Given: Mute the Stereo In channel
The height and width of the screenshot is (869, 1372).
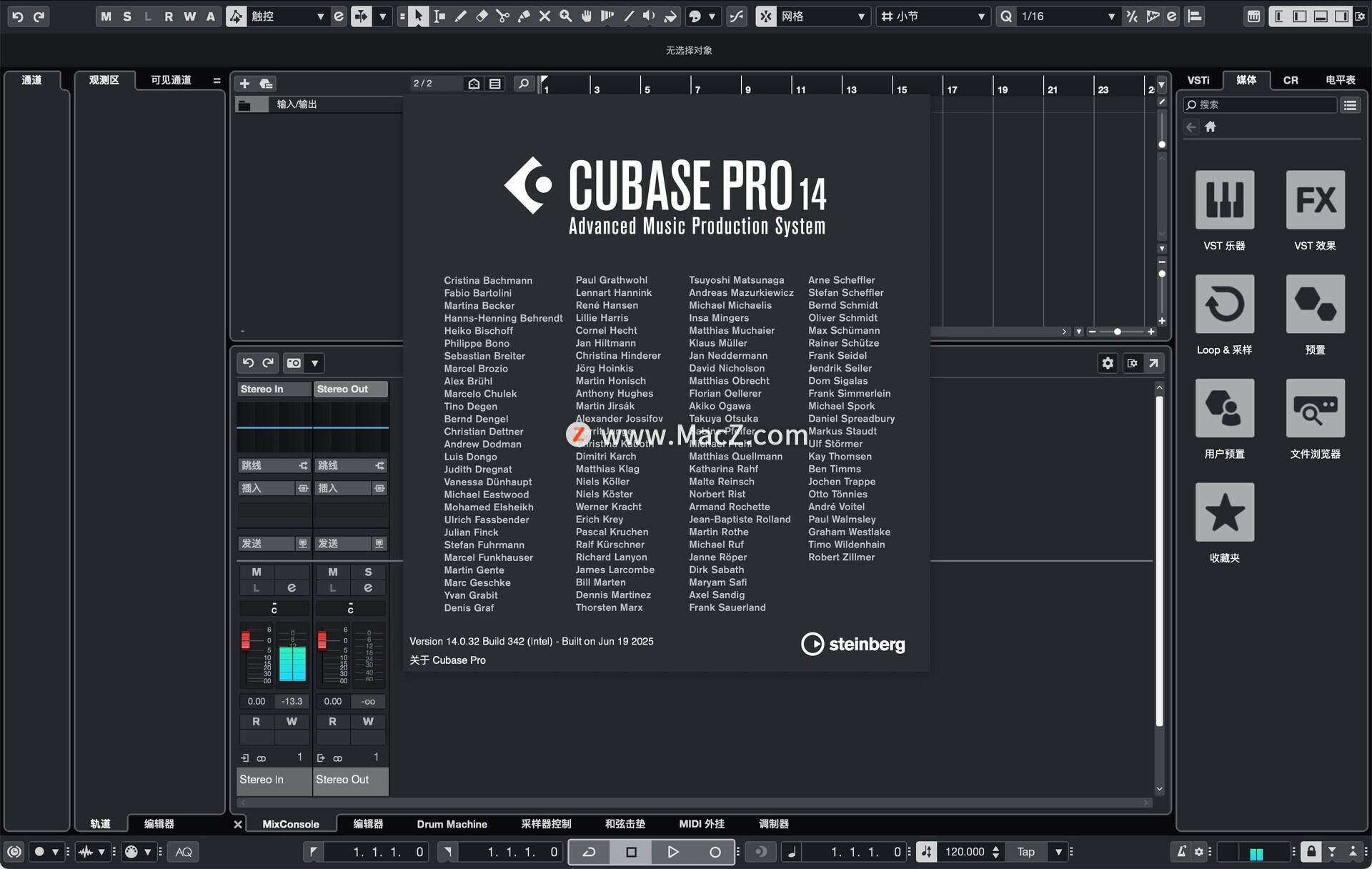Looking at the screenshot, I should 257,572.
